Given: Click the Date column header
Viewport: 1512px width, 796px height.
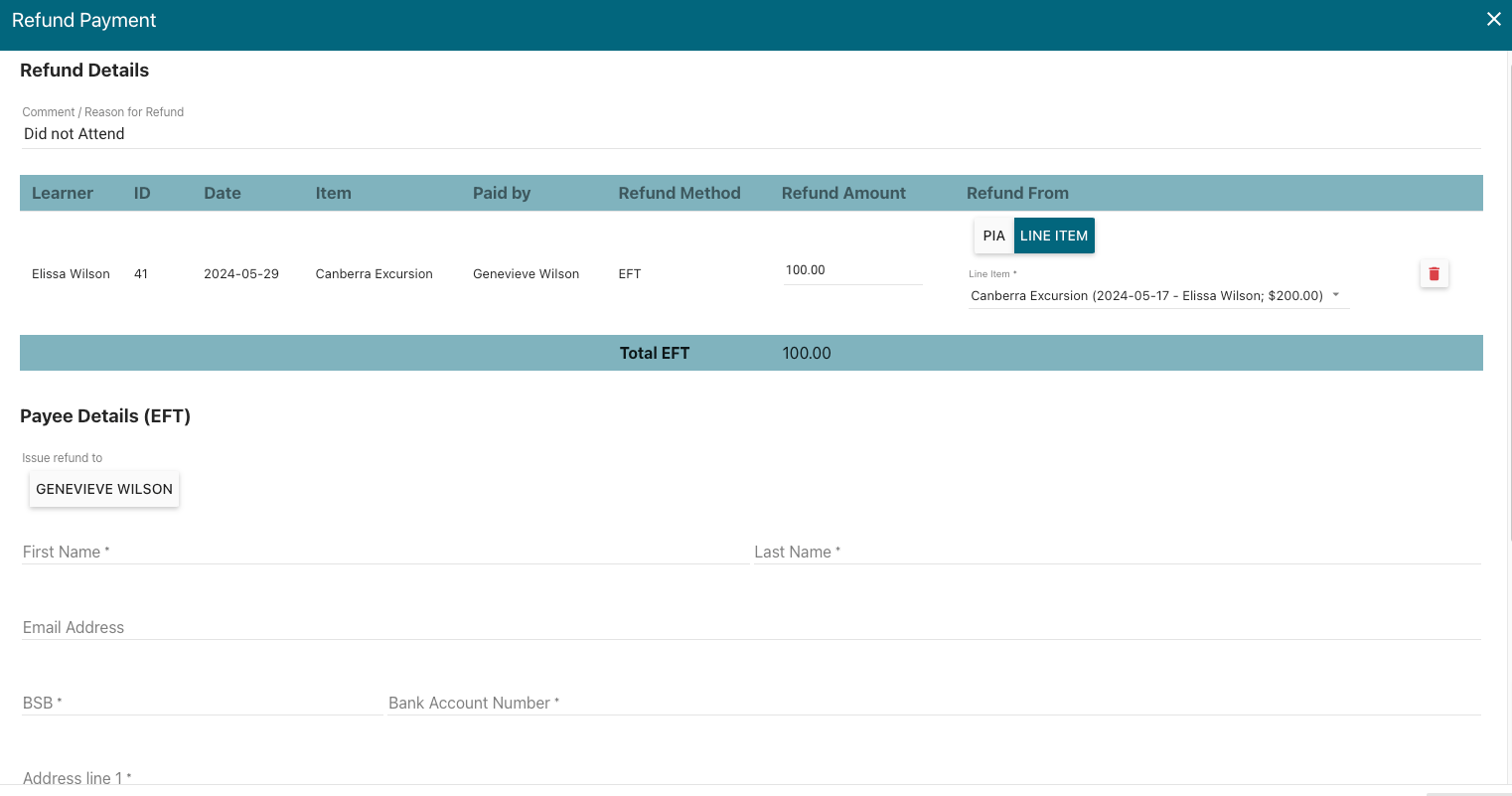Looking at the screenshot, I should (223, 193).
